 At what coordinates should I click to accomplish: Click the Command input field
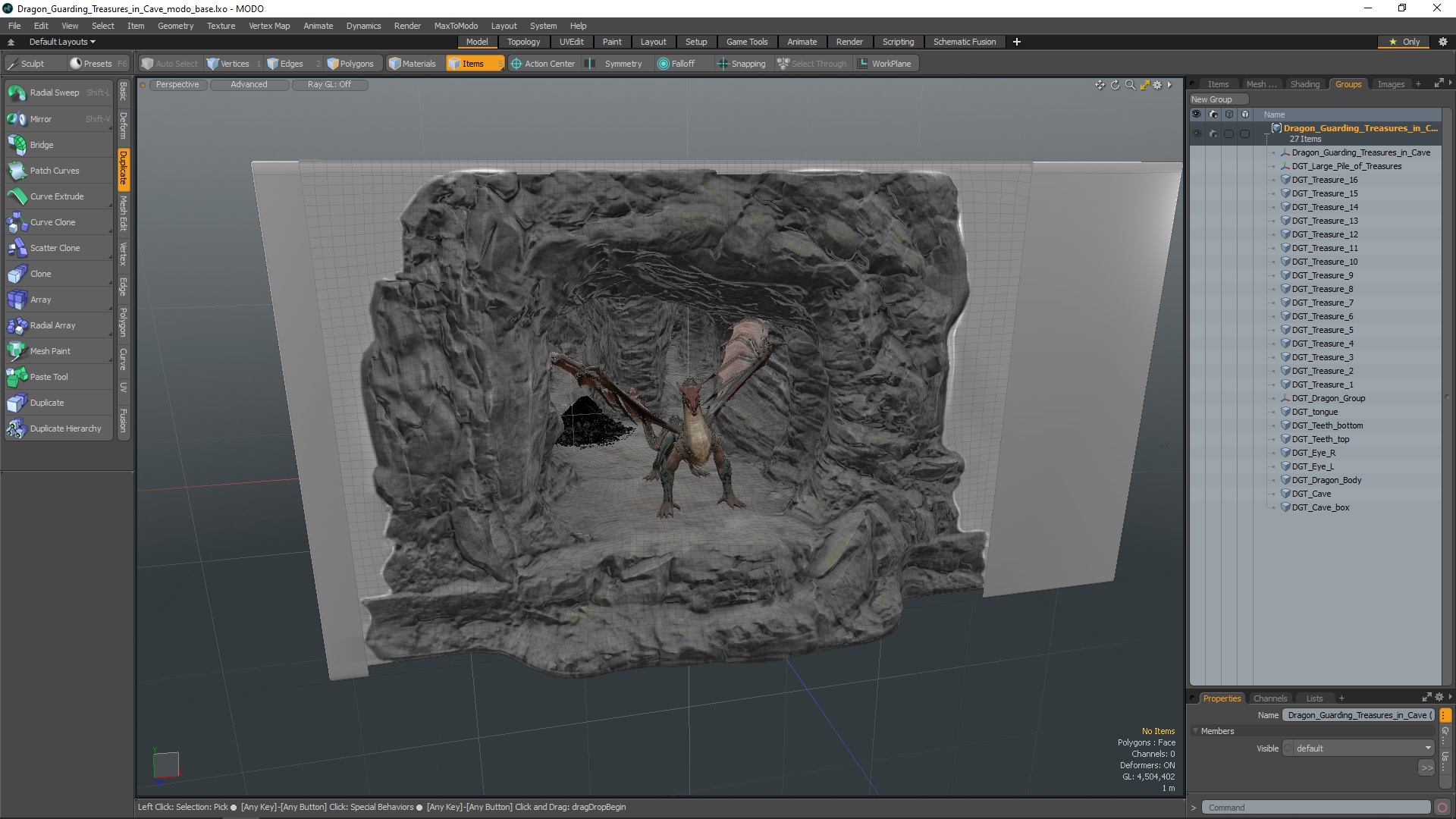pos(1316,807)
